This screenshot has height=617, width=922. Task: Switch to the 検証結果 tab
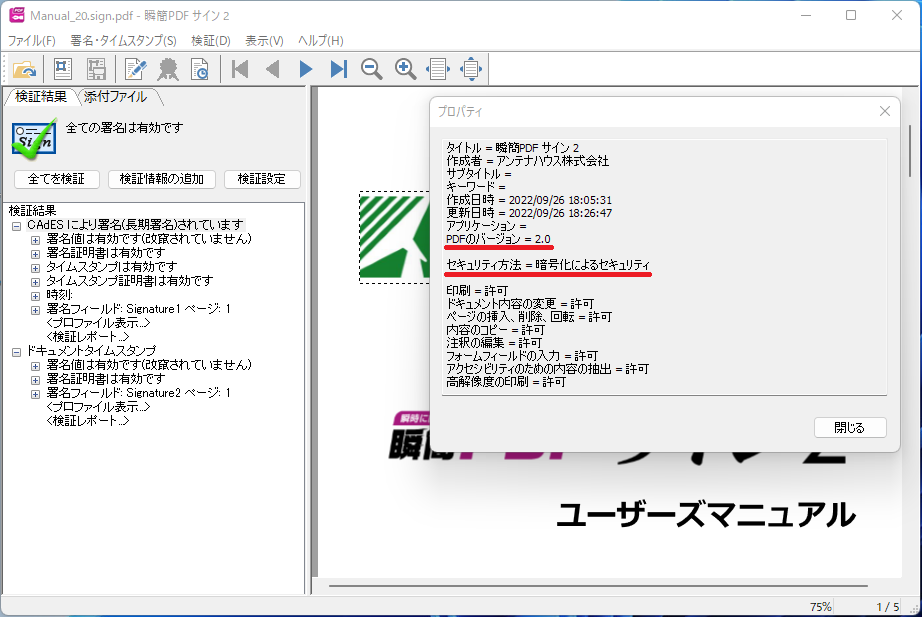(x=41, y=97)
